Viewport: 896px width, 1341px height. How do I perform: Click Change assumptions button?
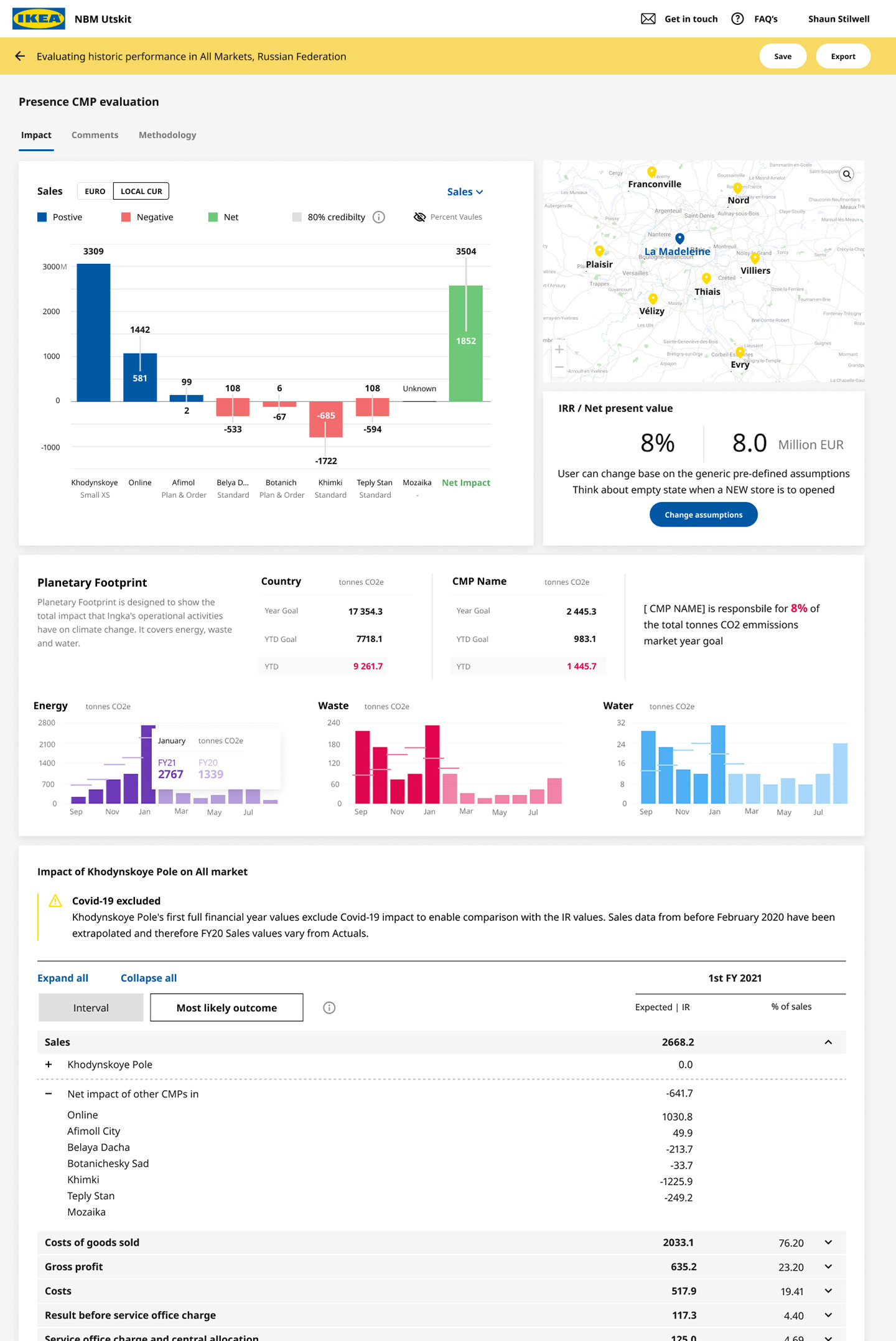(703, 515)
